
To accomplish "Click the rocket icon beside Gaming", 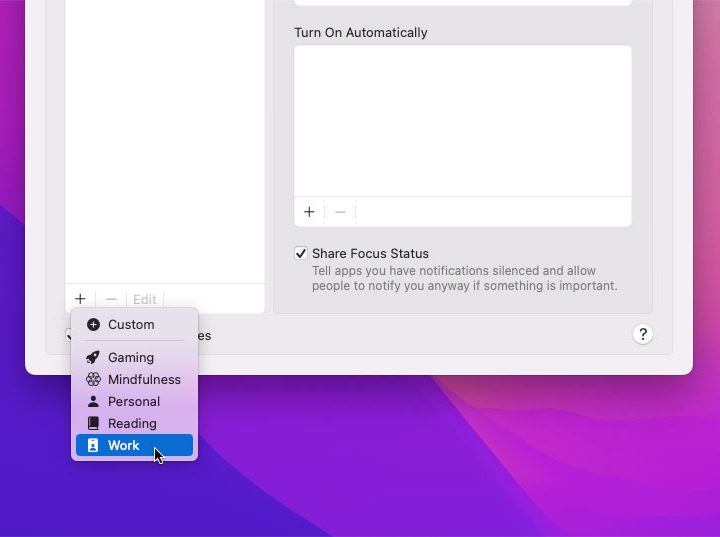I will click(x=93, y=357).
